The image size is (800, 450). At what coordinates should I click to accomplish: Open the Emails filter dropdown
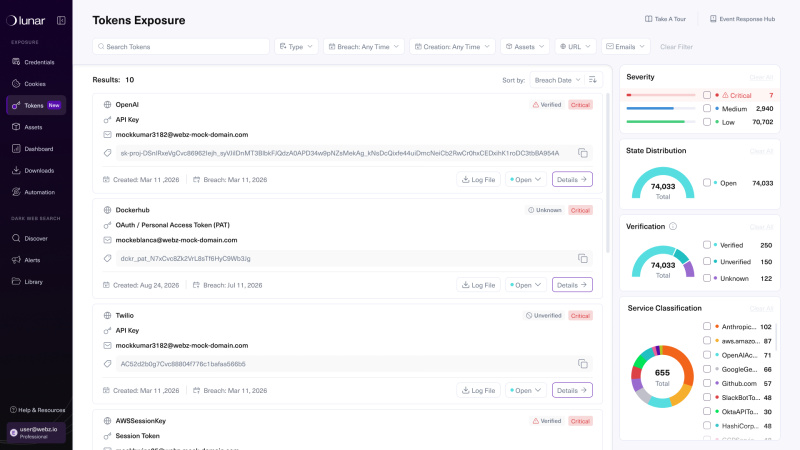point(626,46)
